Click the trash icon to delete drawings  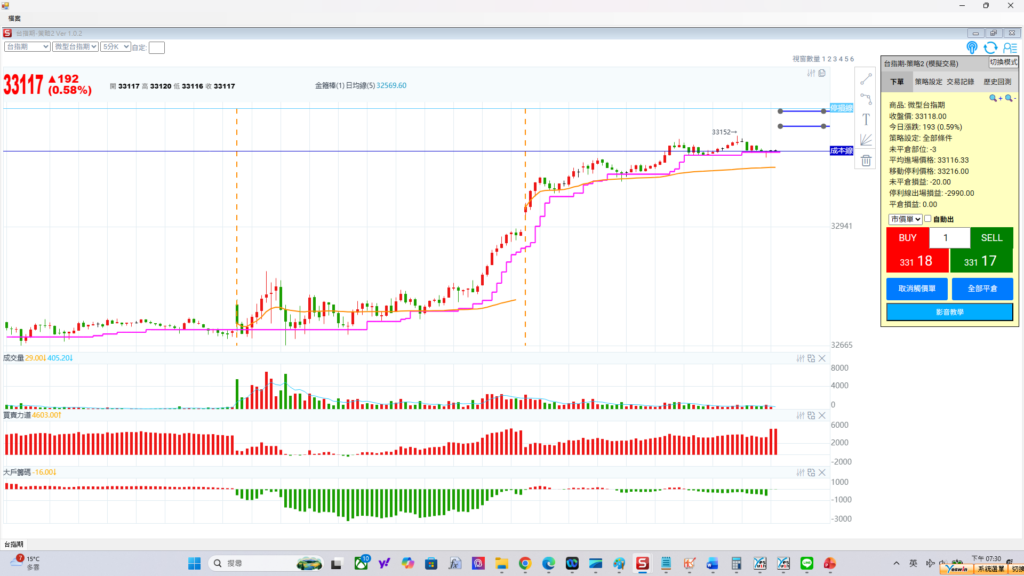[x=866, y=160]
